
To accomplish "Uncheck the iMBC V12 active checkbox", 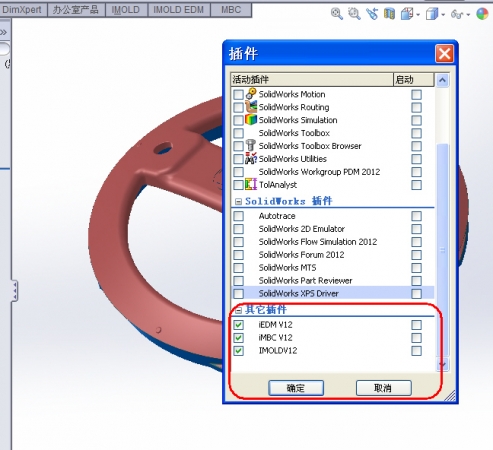I will pyautogui.click(x=238, y=338).
